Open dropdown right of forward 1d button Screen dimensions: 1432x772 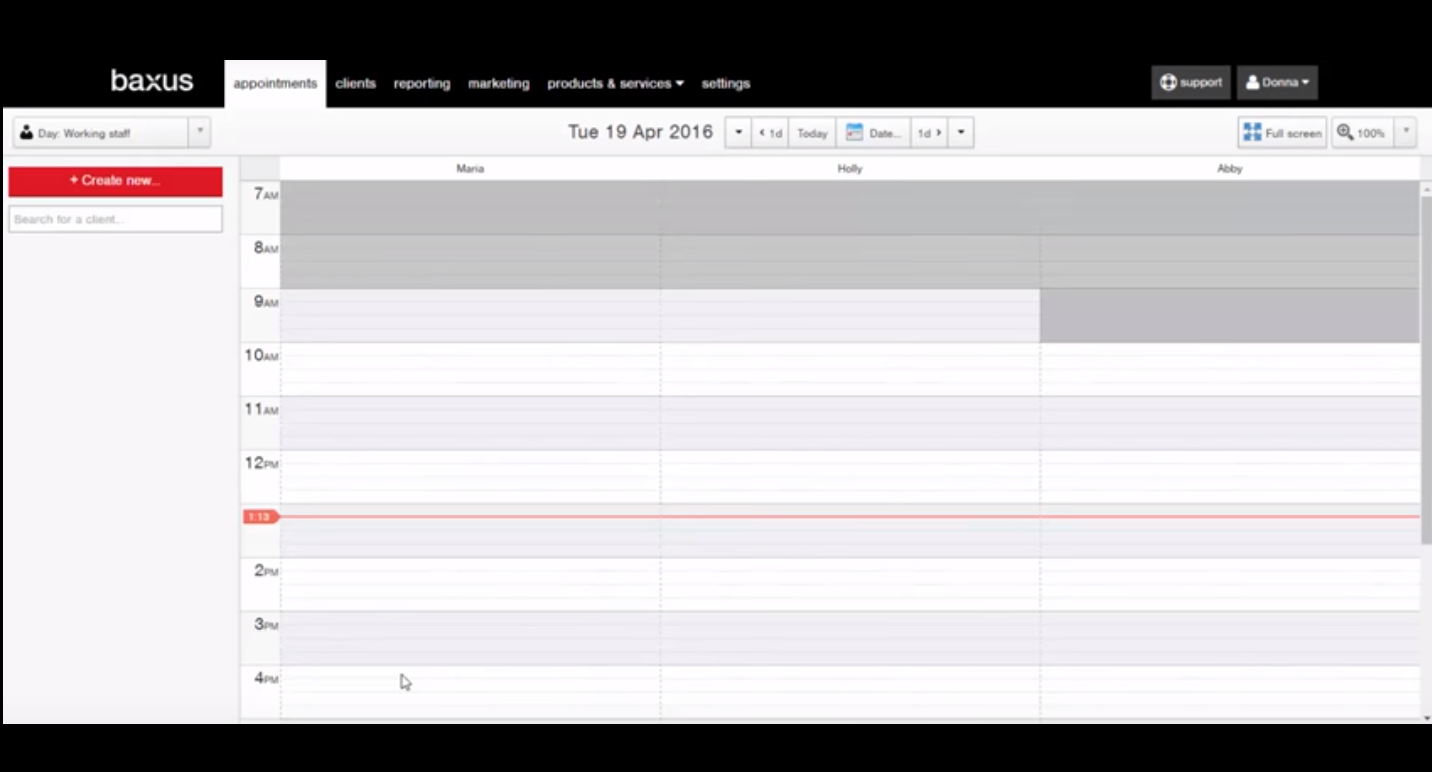961,133
